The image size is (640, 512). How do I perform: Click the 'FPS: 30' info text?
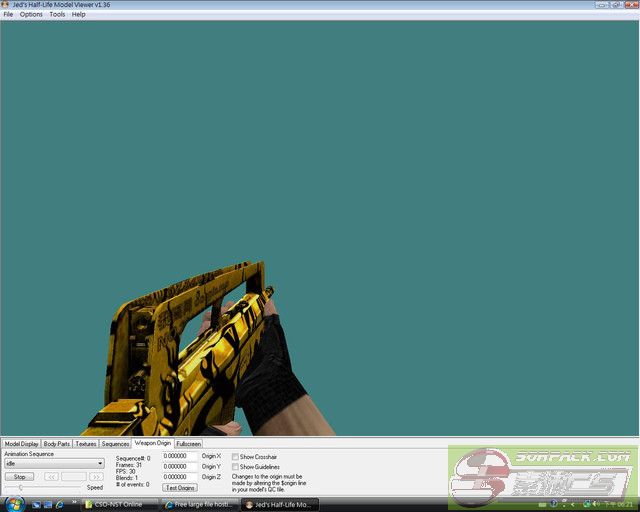[125, 471]
